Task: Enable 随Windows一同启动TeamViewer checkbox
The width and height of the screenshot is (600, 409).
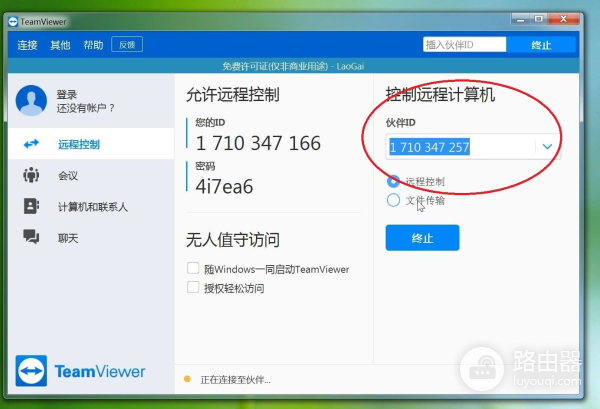Action: click(x=193, y=268)
